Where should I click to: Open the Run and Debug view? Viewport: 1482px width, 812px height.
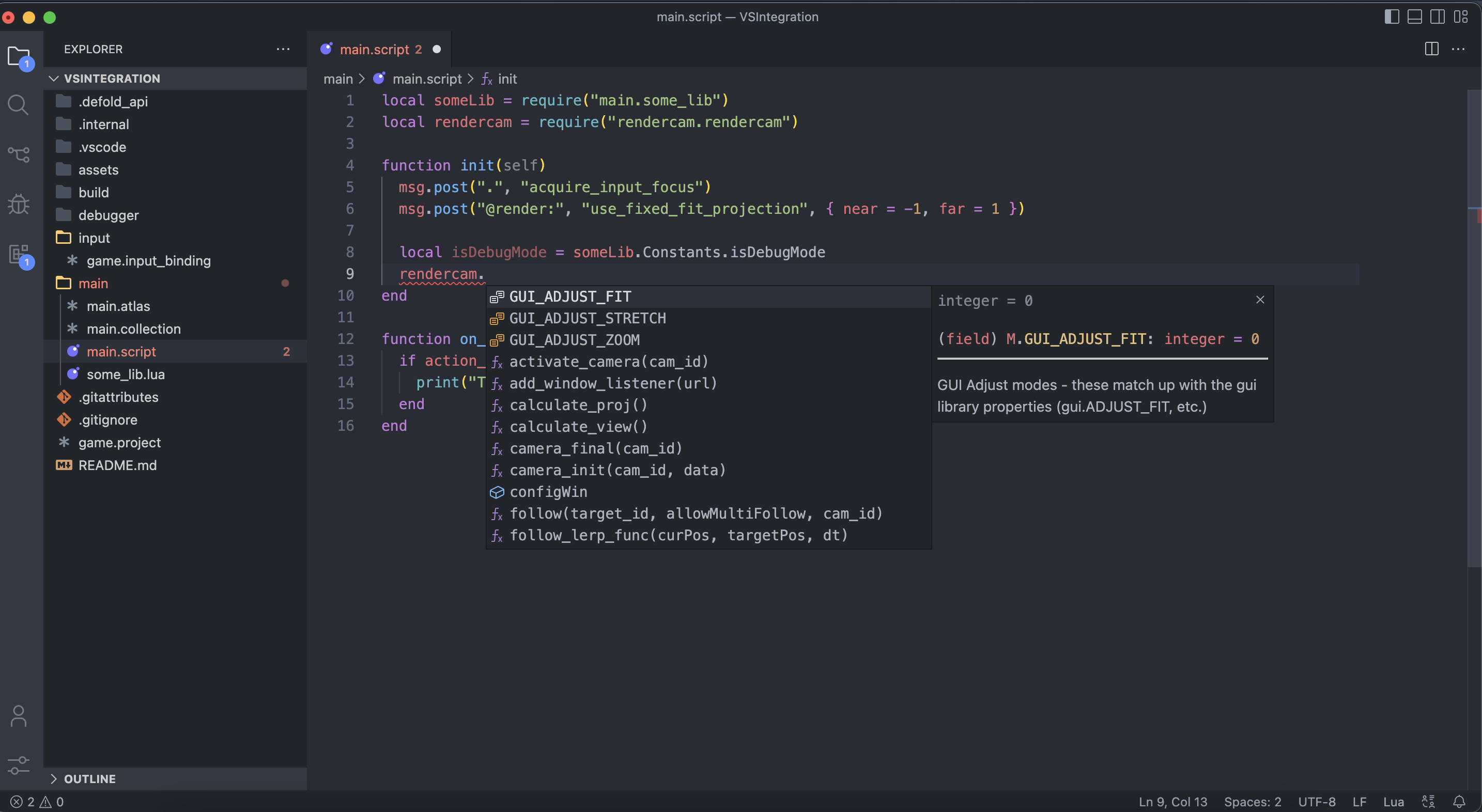(19, 204)
